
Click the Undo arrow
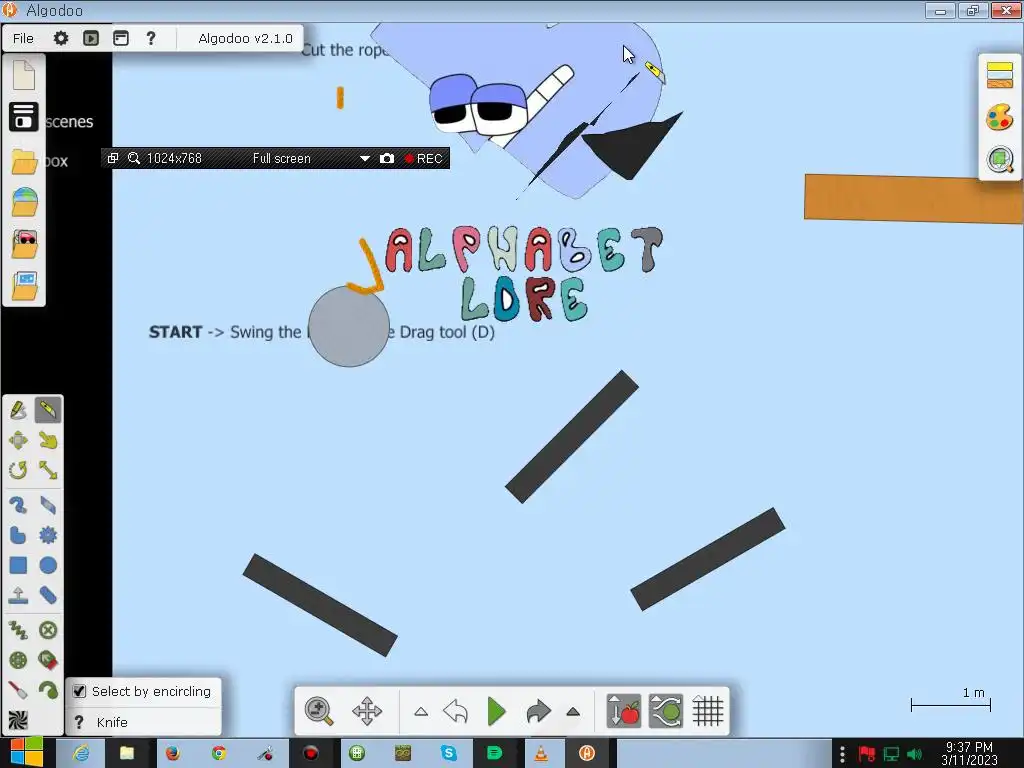click(456, 711)
